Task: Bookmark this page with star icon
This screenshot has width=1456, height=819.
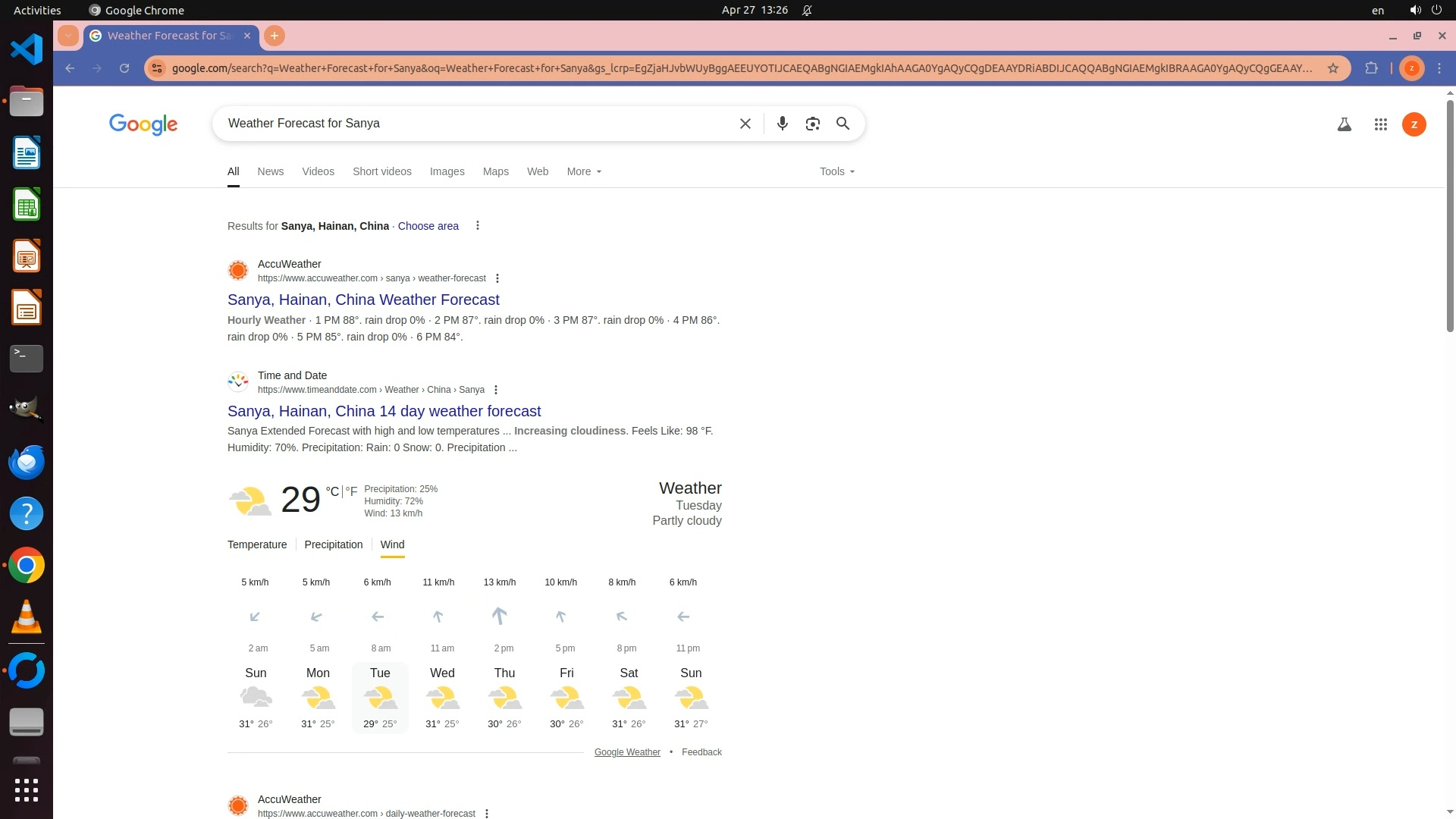Action: tap(1333, 68)
